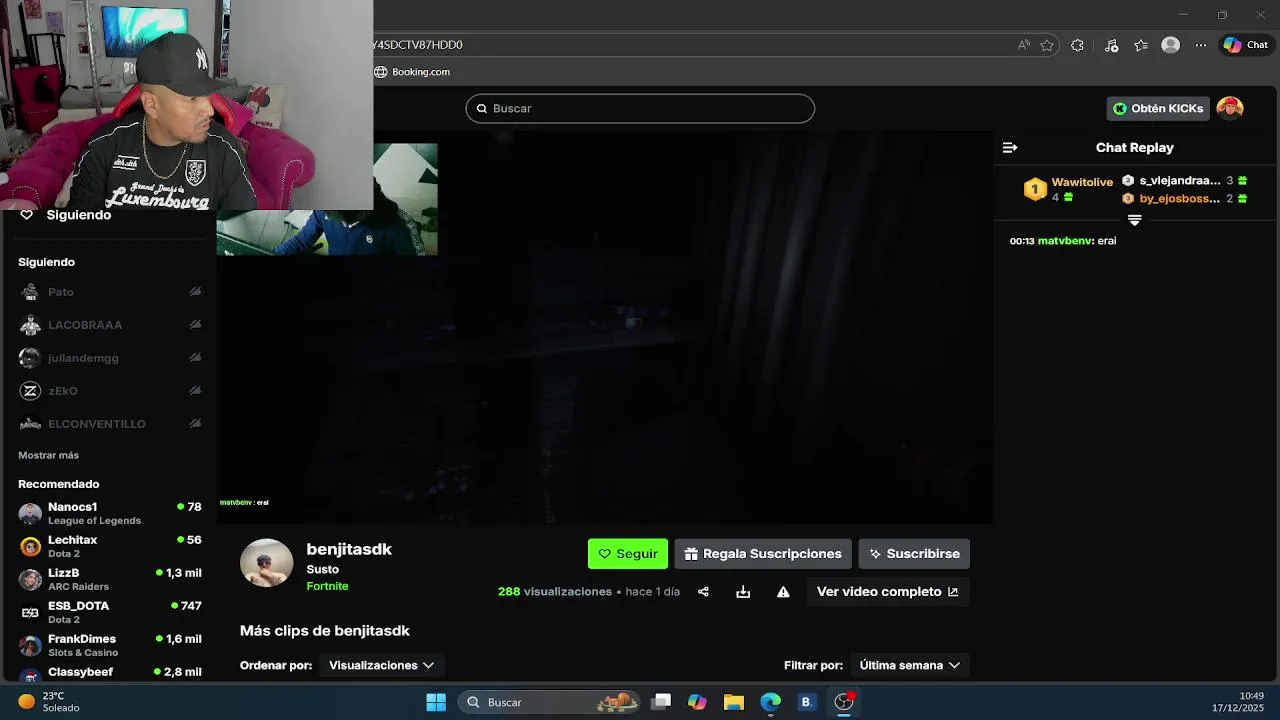Open the browser profile avatar icon

point(1171,45)
